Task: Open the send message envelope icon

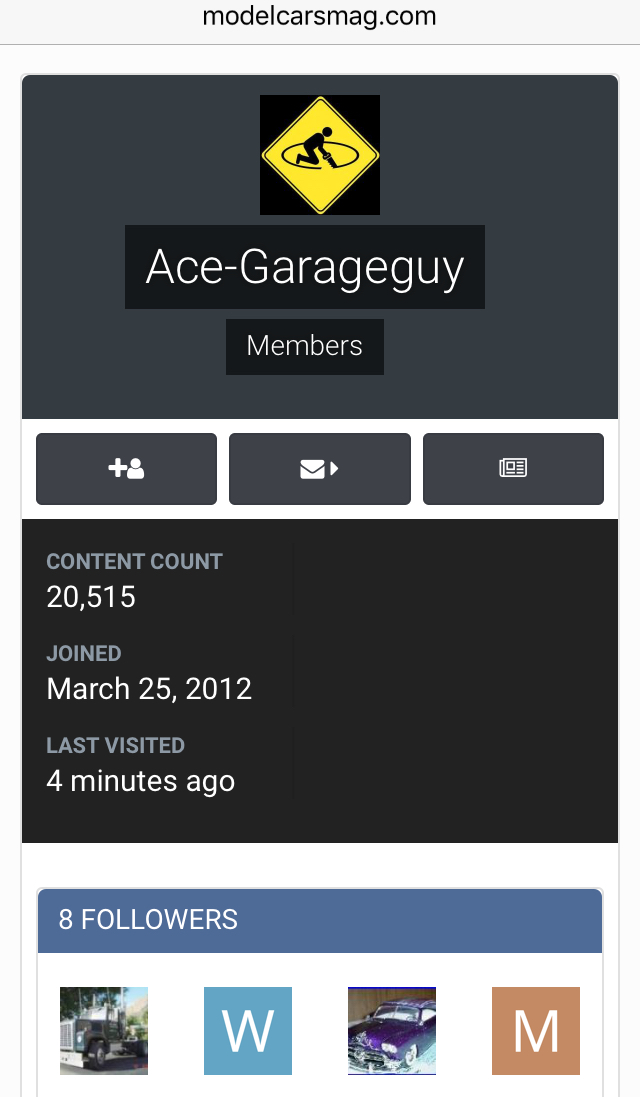Action: (x=320, y=469)
